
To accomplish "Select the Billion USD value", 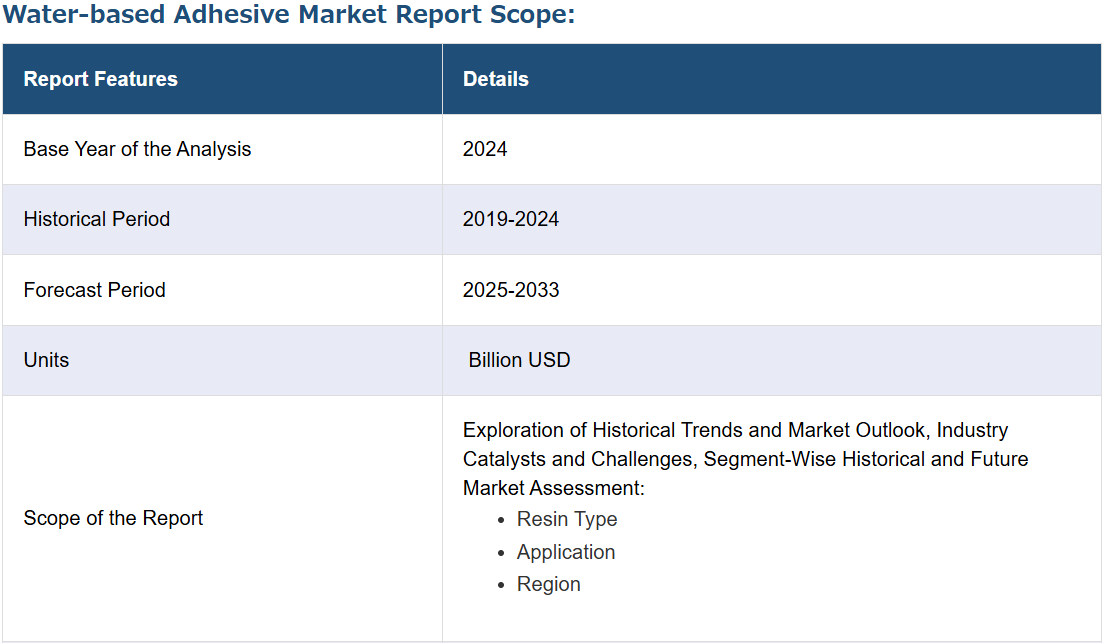I will [519, 360].
